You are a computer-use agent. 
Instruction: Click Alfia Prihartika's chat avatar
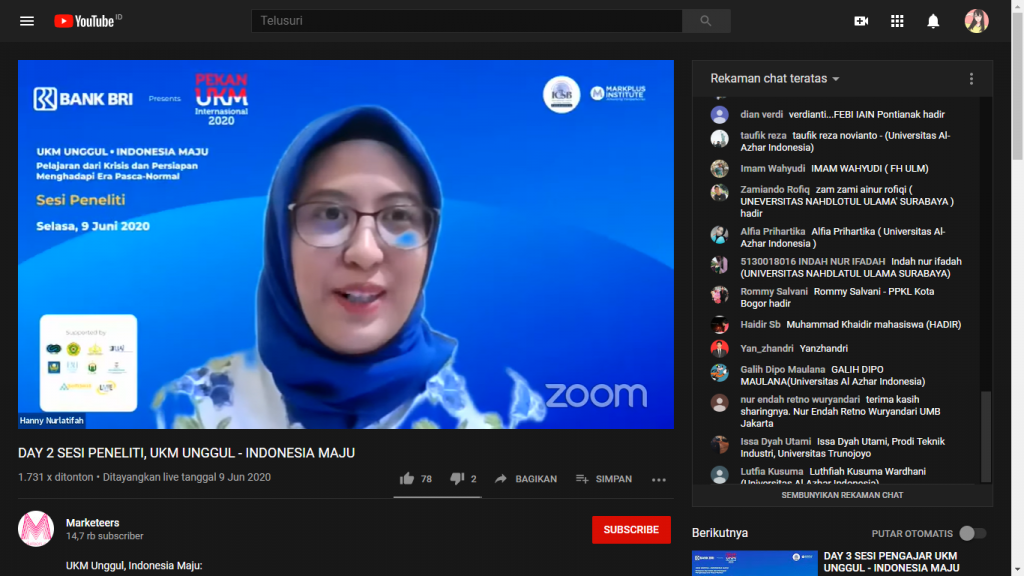[719, 234]
